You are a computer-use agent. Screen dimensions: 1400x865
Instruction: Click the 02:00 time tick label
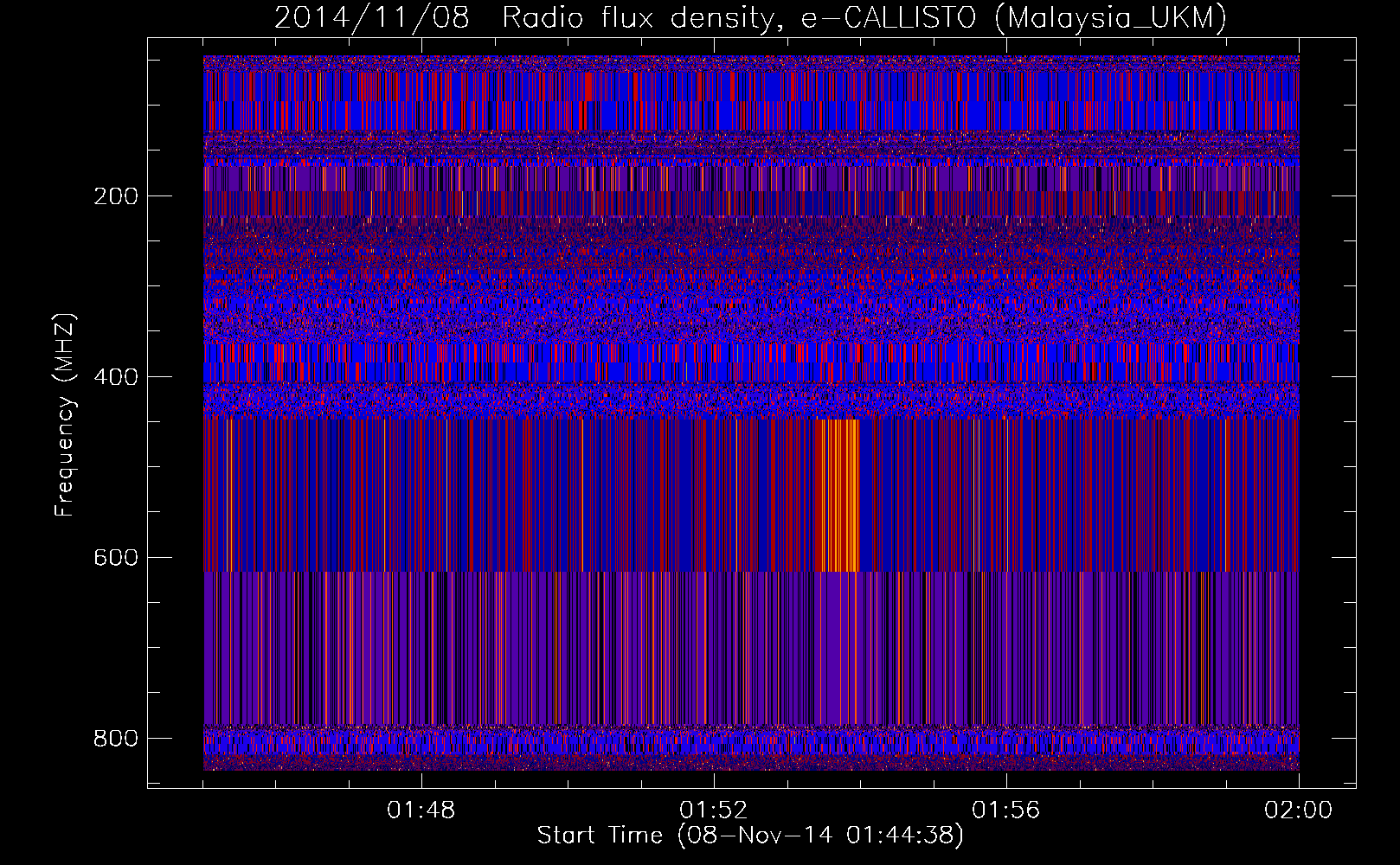pyautogui.click(x=1299, y=811)
